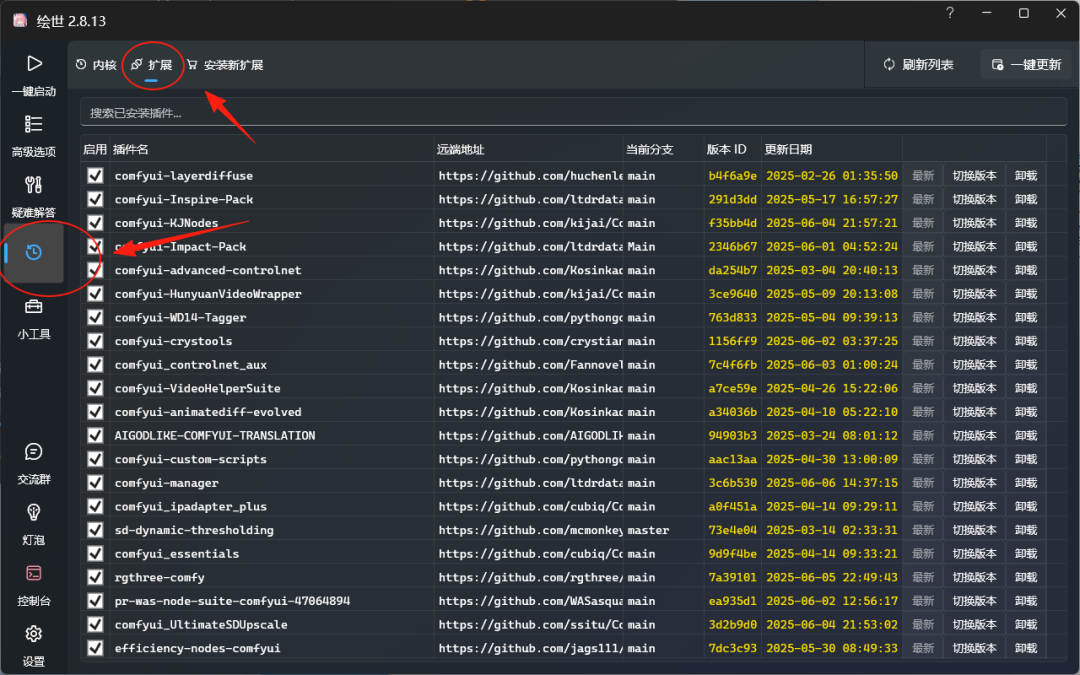Open 设置 gear icon
The height and width of the screenshot is (675, 1080).
[34, 634]
